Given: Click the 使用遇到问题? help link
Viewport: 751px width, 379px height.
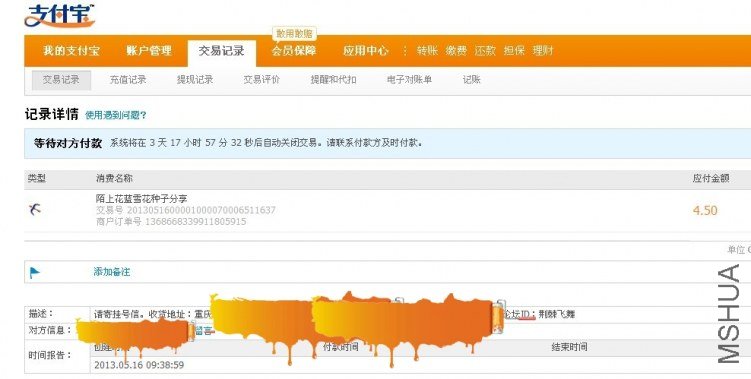Looking at the screenshot, I should [x=116, y=115].
